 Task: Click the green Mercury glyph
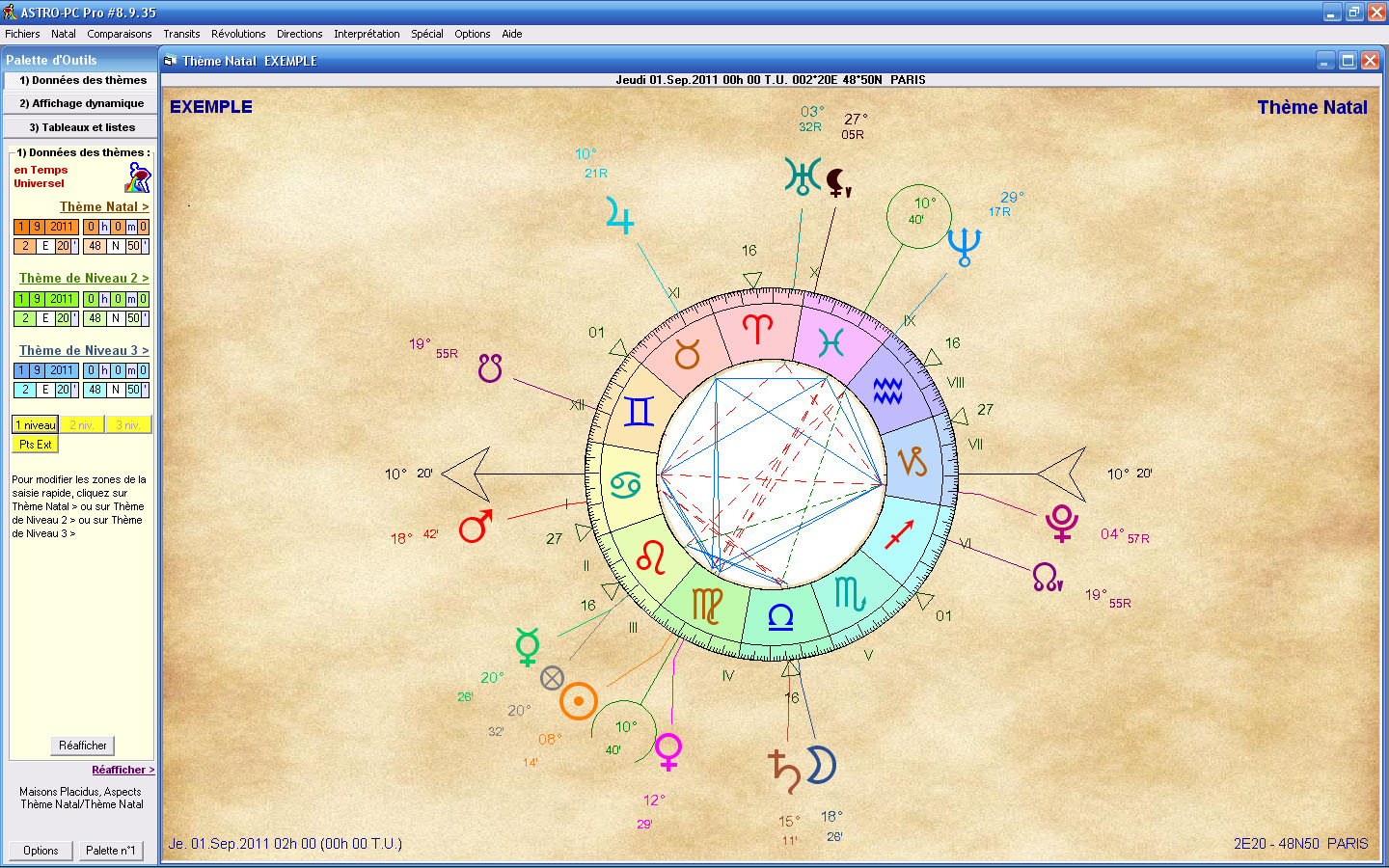pyautogui.click(x=528, y=646)
